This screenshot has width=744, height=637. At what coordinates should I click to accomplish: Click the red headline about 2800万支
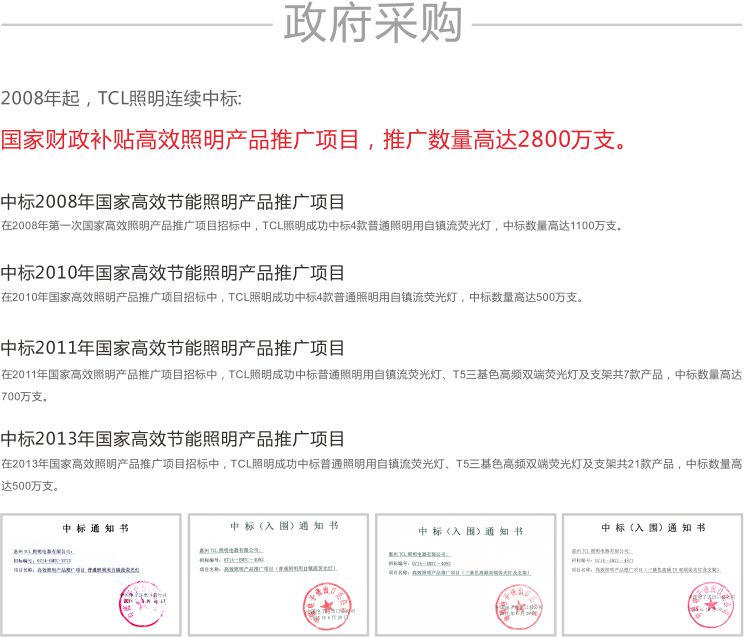click(315, 140)
